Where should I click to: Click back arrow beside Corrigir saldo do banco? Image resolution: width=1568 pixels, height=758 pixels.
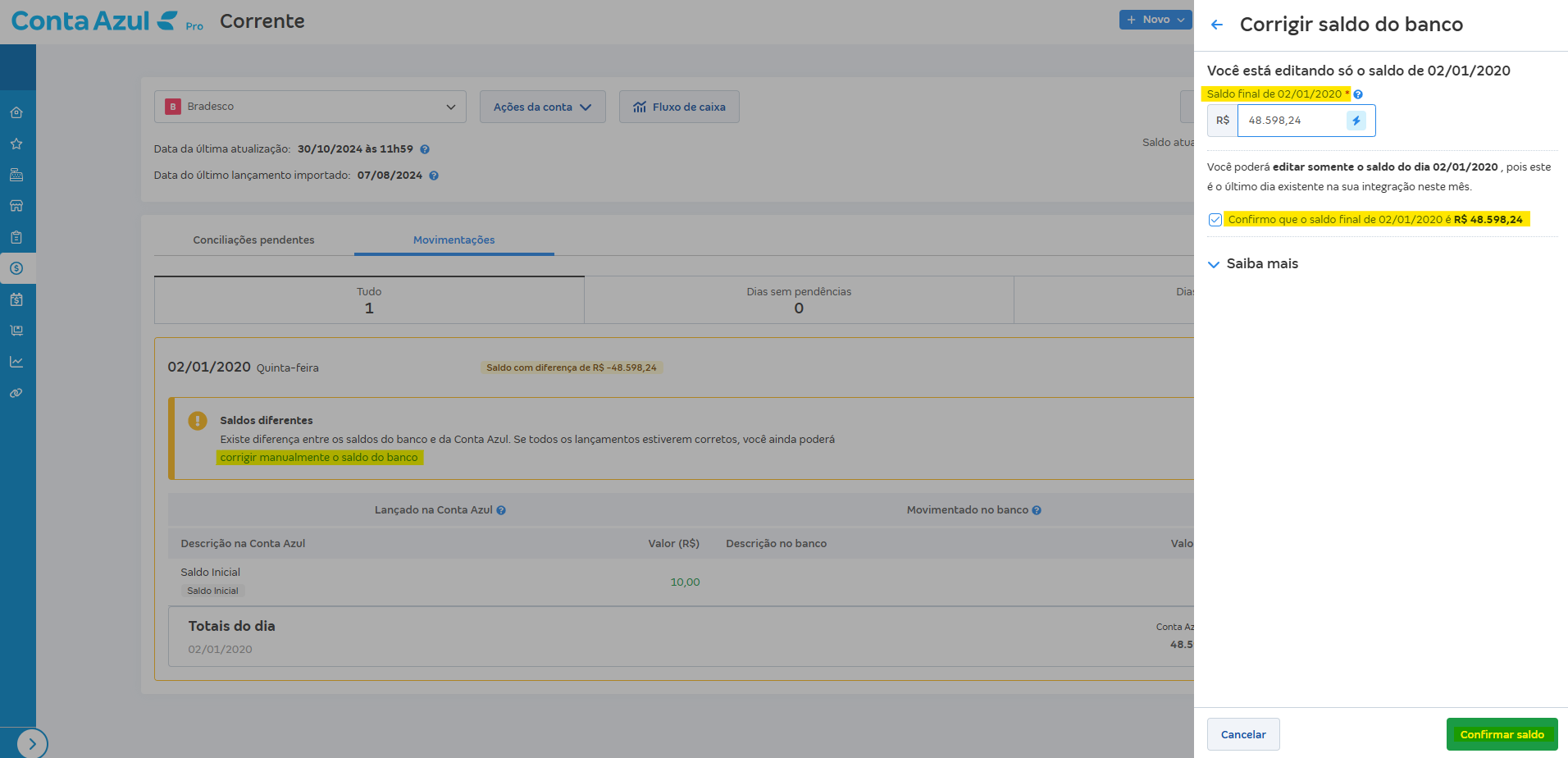coord(1217,25)
